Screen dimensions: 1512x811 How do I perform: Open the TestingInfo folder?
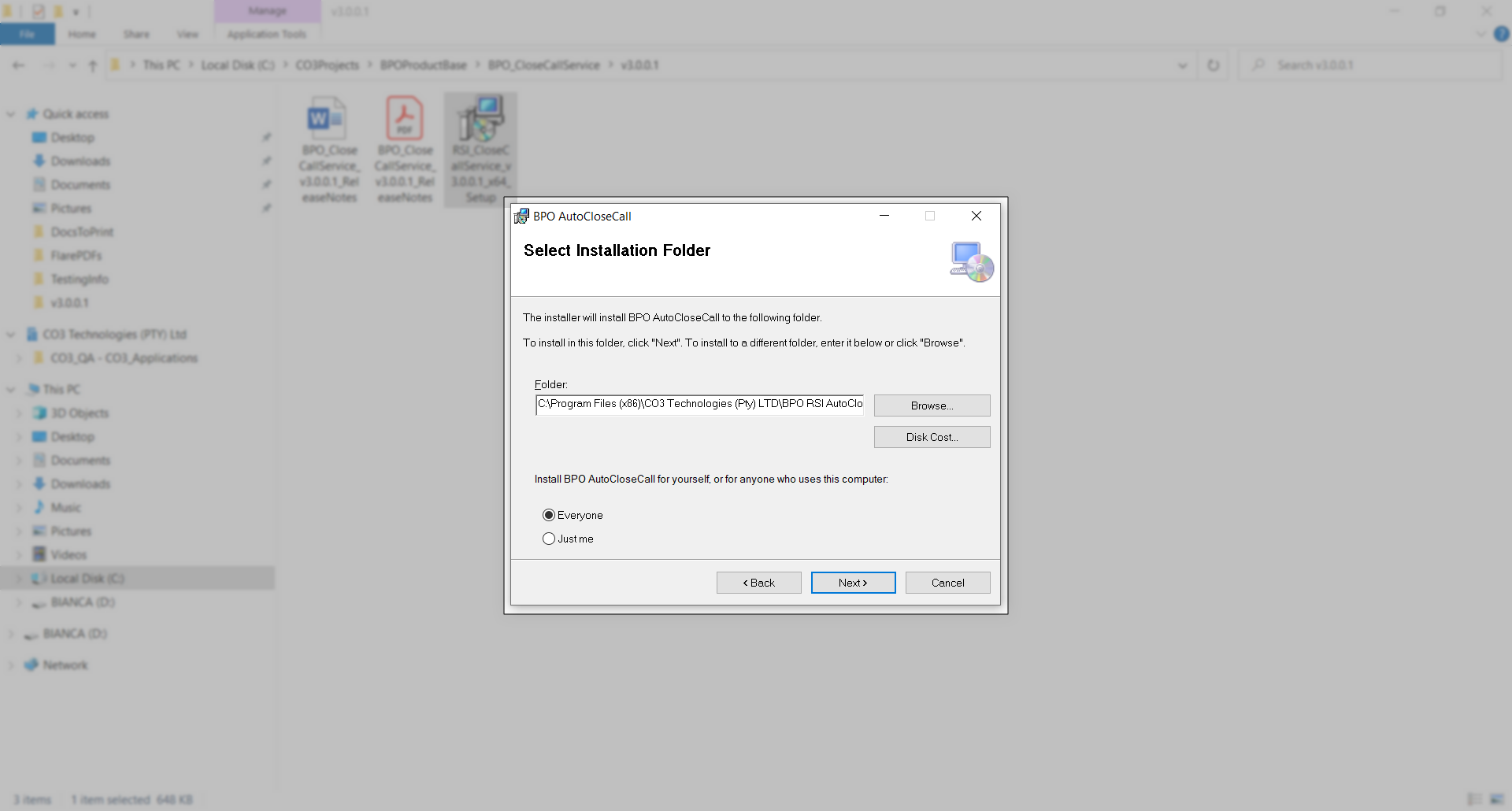pos(80,280)
